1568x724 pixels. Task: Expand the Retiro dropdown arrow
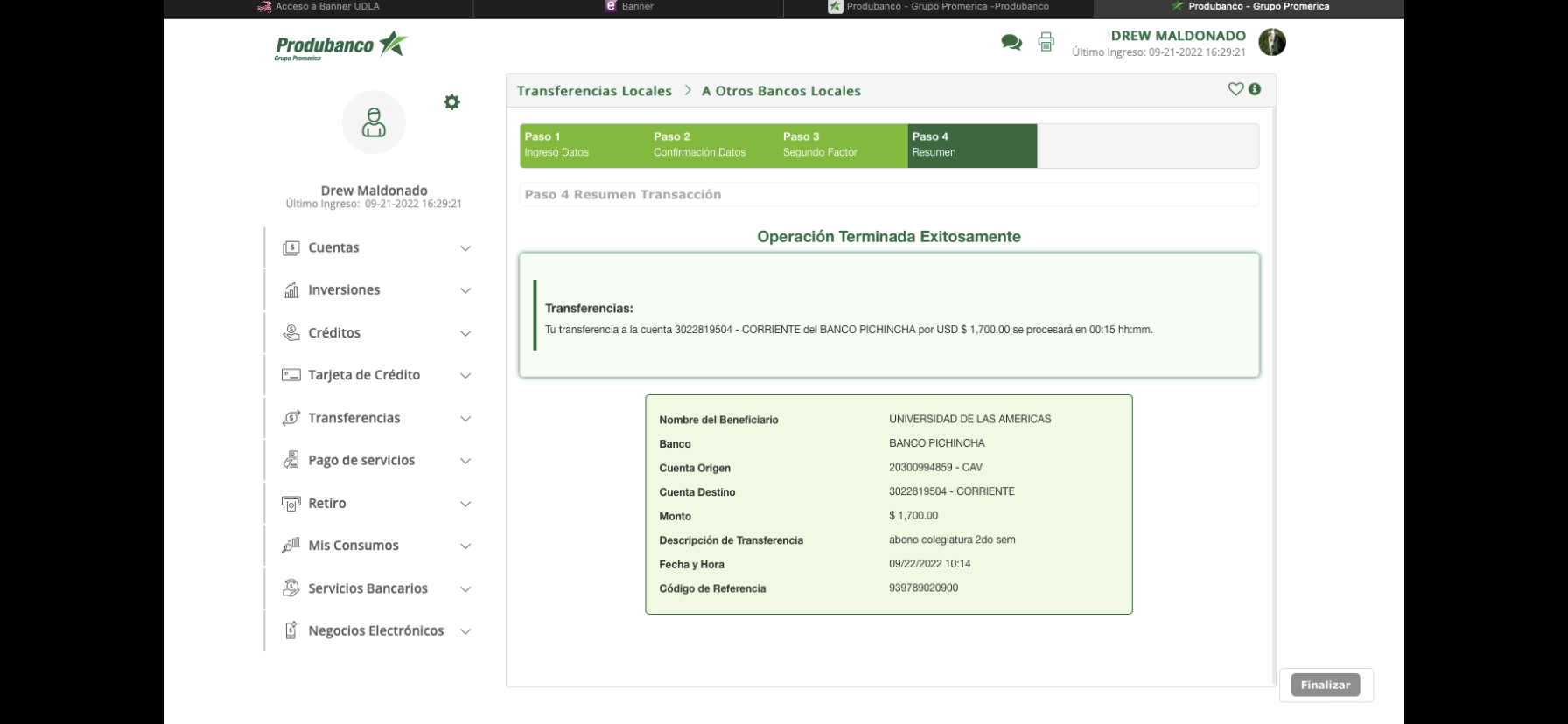pyautogui.click(x=465, y=504)
